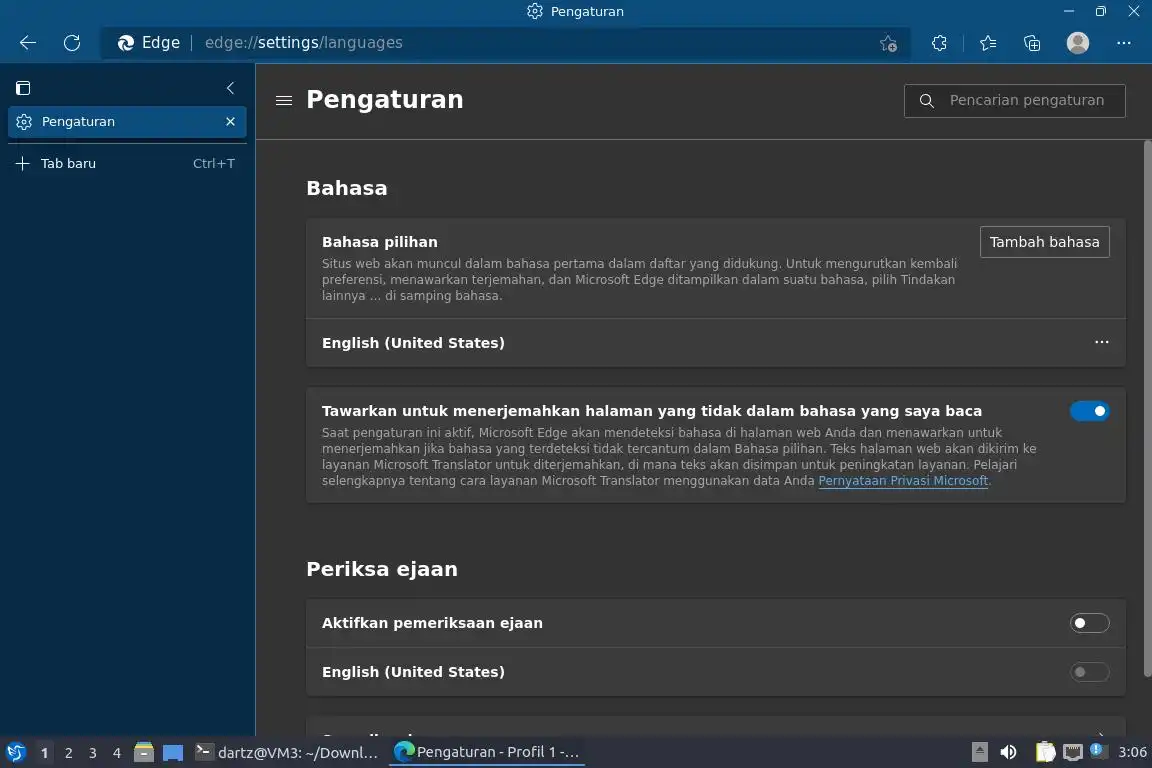Click the Edge site info icon in address bar

[x=149, y=43]
